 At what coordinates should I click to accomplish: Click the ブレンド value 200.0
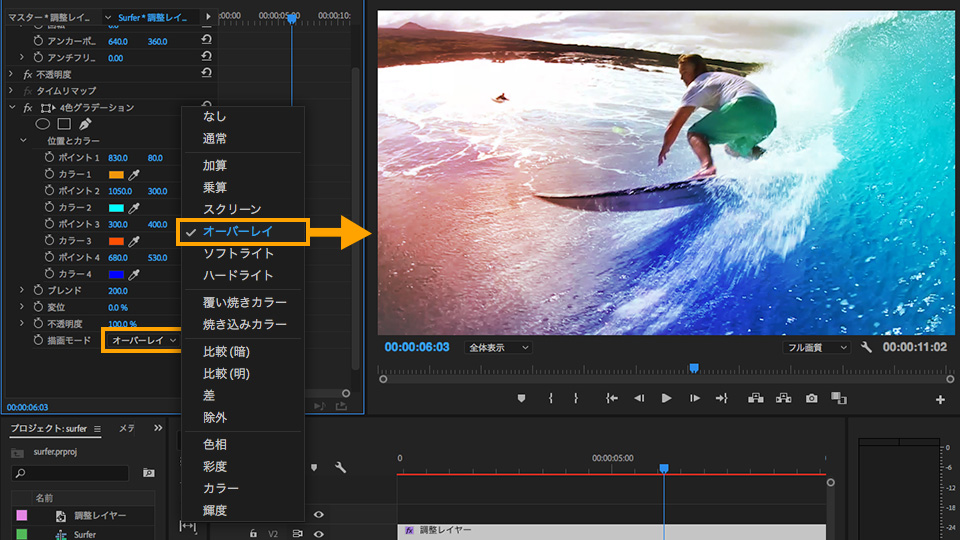click(118, 291)
